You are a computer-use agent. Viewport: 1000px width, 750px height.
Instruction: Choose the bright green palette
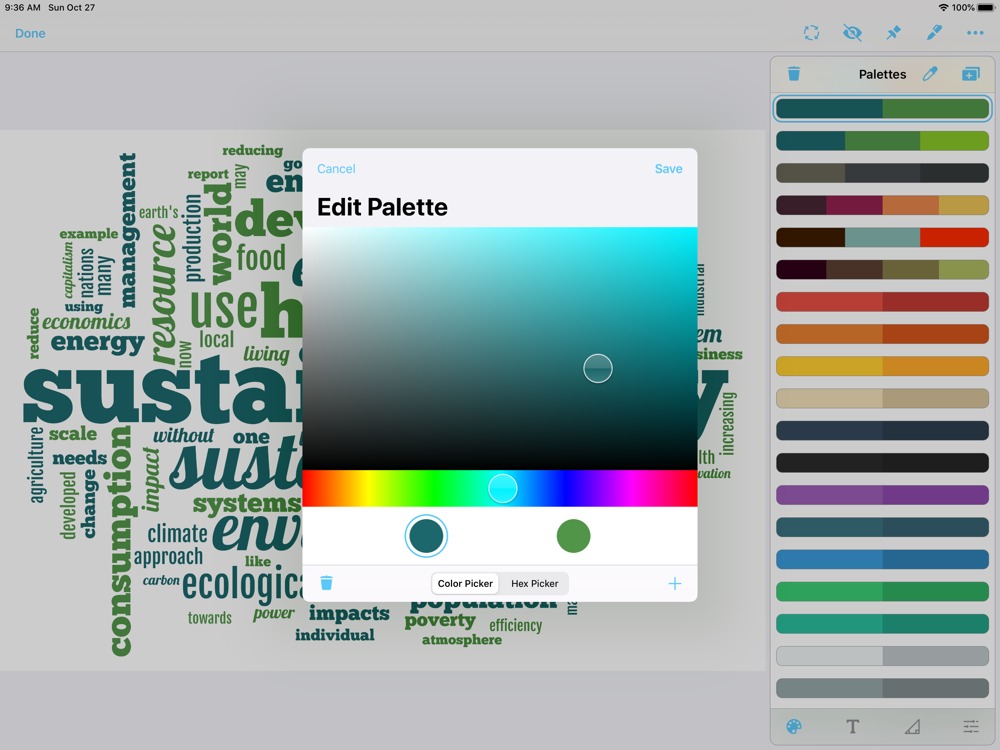tap(883, 591)
